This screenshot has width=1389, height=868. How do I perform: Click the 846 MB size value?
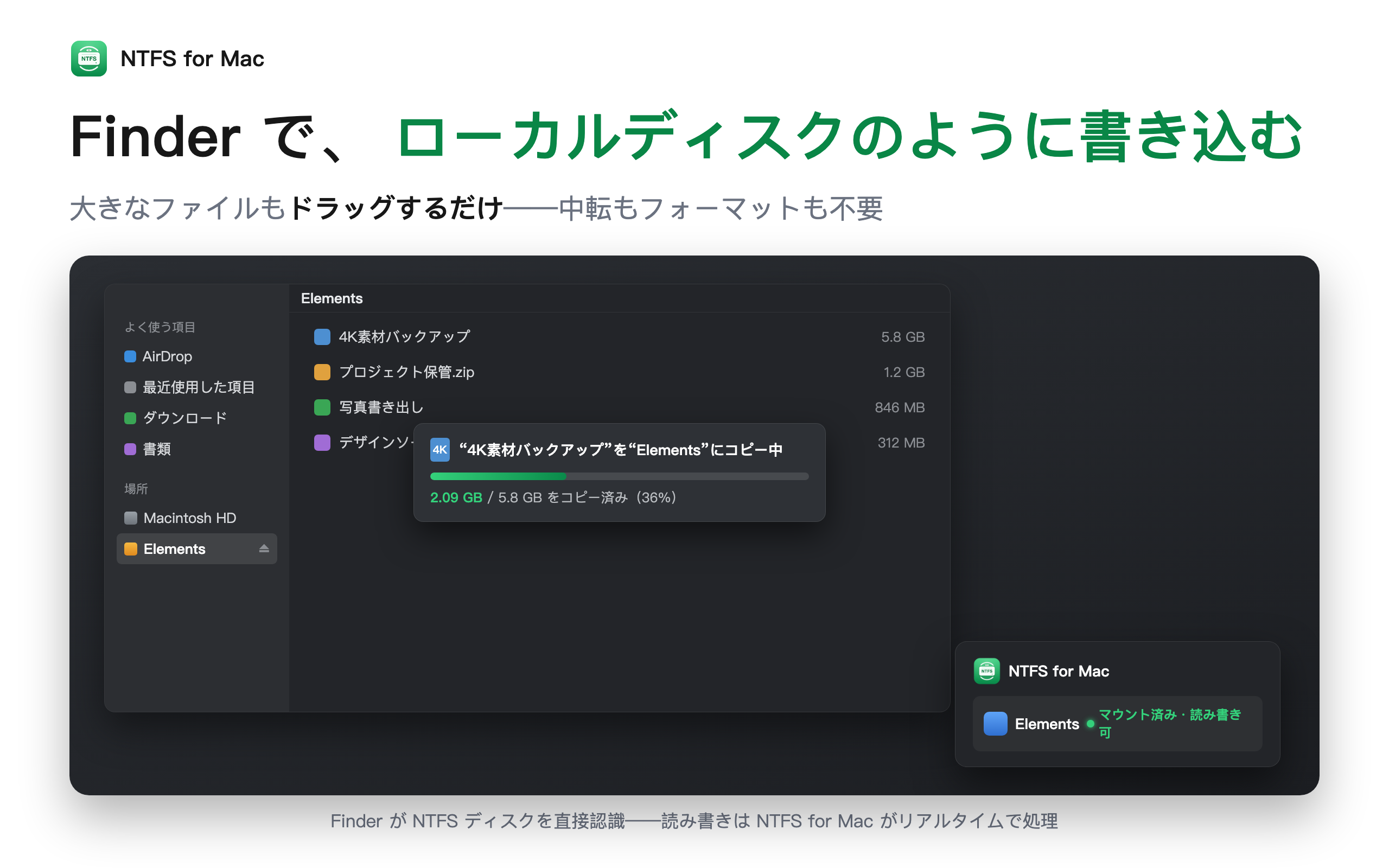click(x=900, y=407)
